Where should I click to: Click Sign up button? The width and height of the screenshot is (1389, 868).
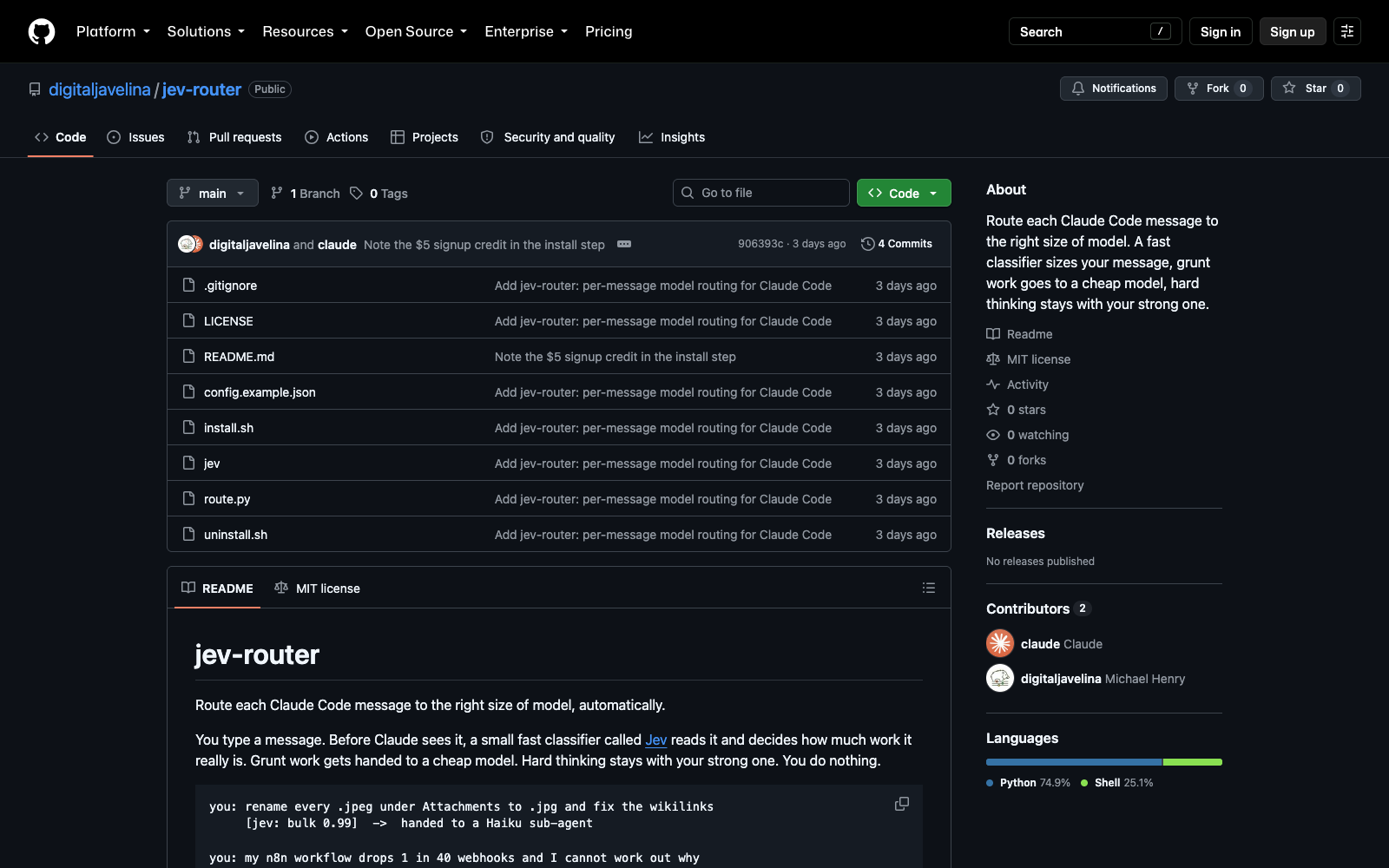pyautogui.click(x=1293, y=31)
